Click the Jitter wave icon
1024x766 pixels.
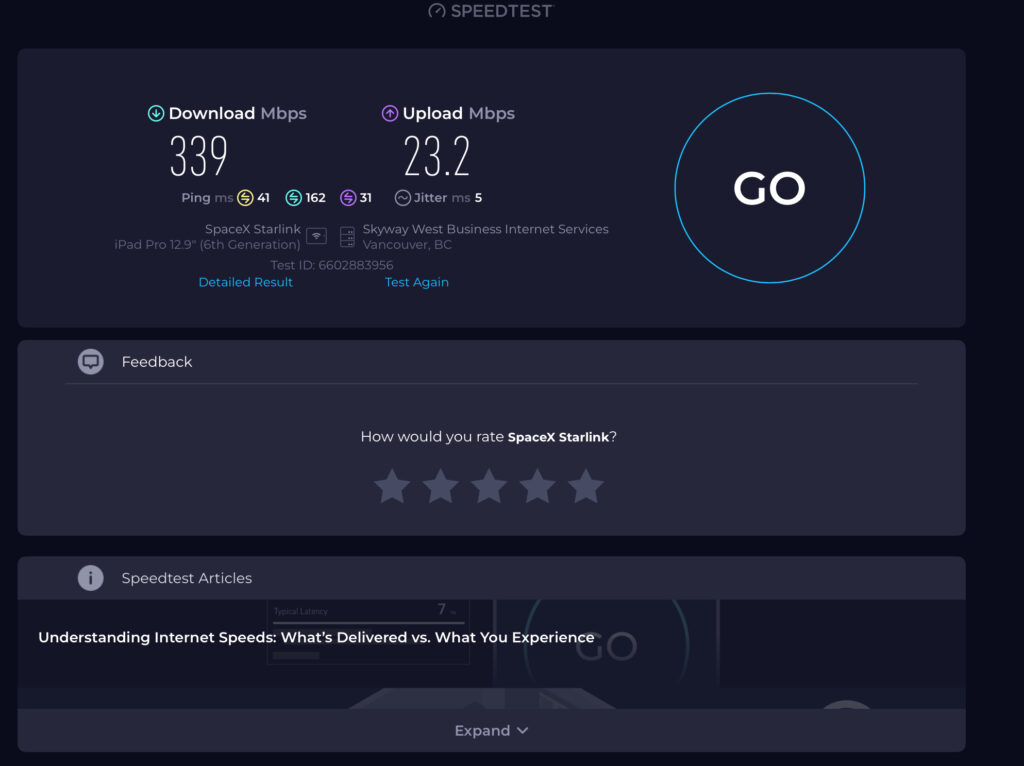click(x=402, y=197)
